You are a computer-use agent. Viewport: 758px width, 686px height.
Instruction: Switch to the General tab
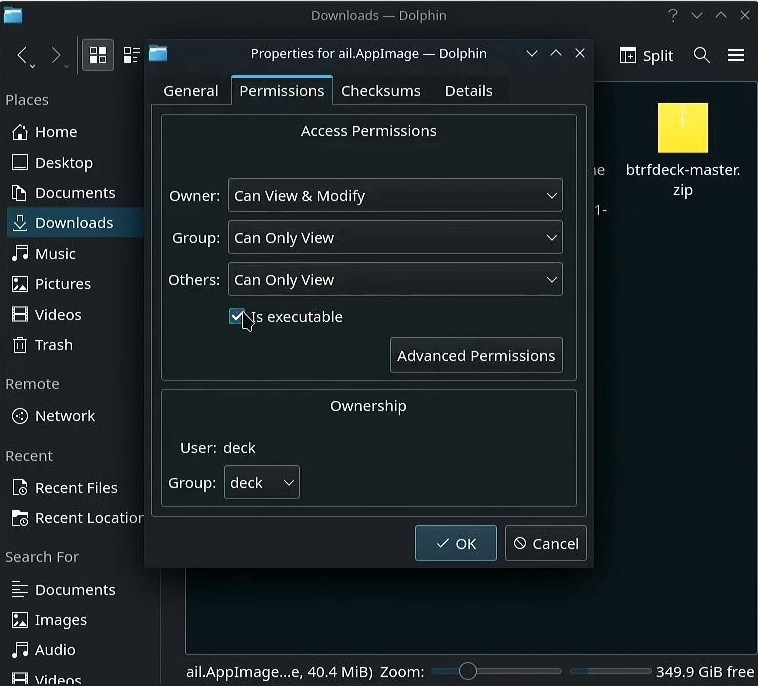(190, 91)
